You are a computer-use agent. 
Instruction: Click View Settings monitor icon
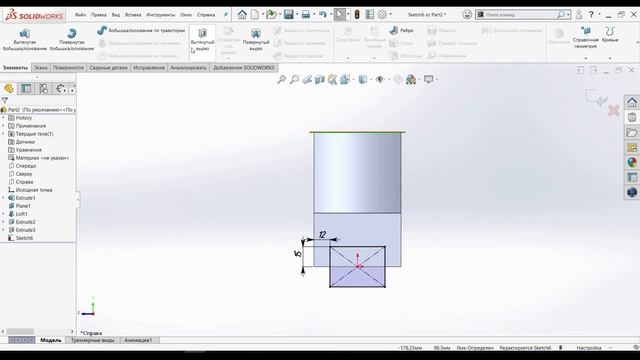428,79
